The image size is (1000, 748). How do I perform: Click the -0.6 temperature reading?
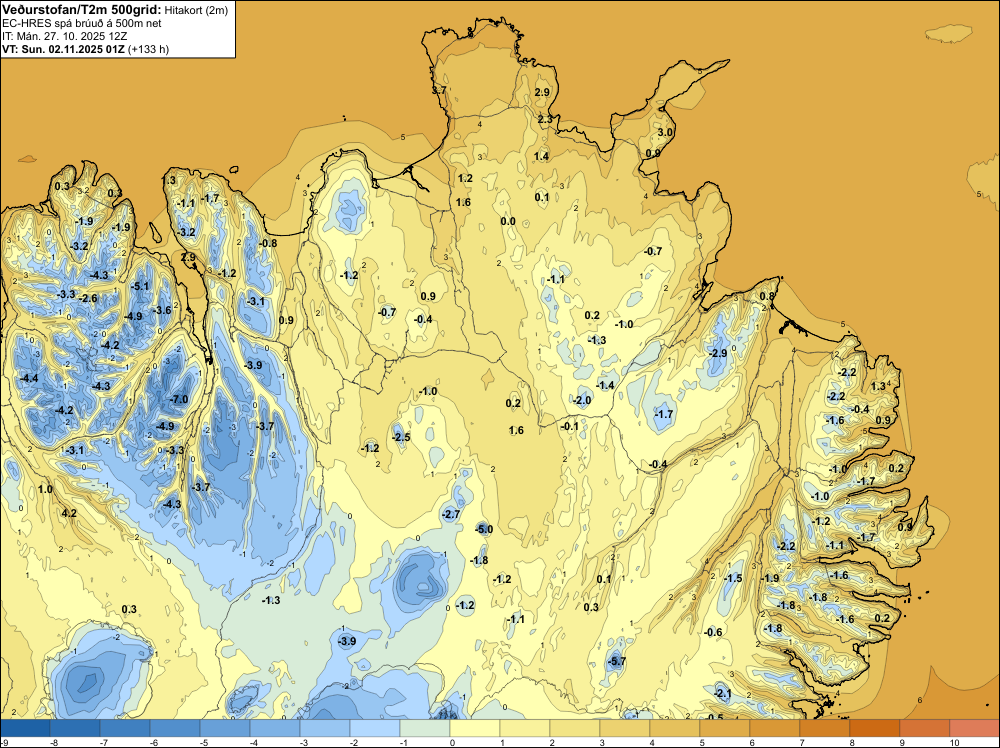coord(713,632)
